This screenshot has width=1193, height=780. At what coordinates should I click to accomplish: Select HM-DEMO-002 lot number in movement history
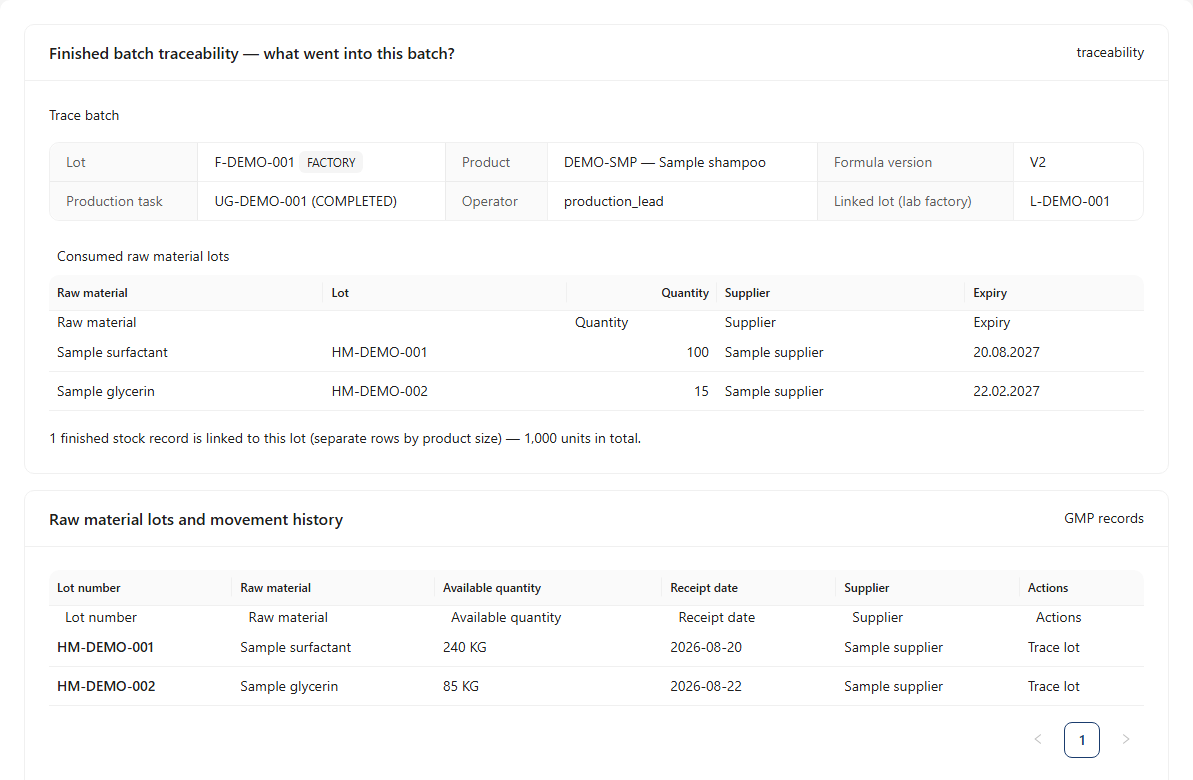[106, 686]
